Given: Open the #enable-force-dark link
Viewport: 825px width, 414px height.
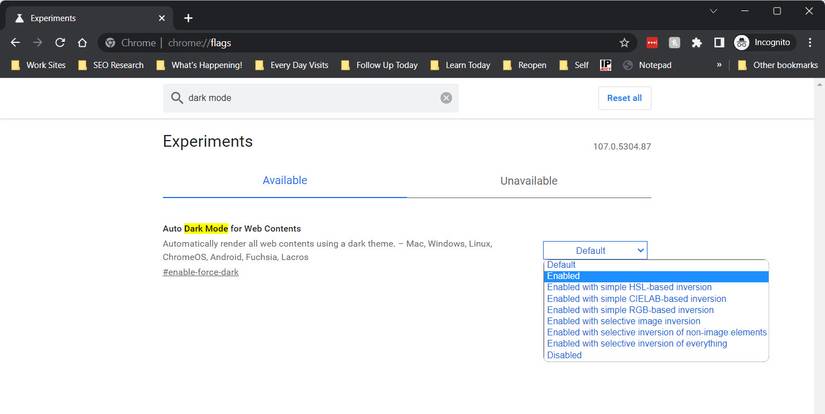Looking at the screenshot, I should coord(200,272).
